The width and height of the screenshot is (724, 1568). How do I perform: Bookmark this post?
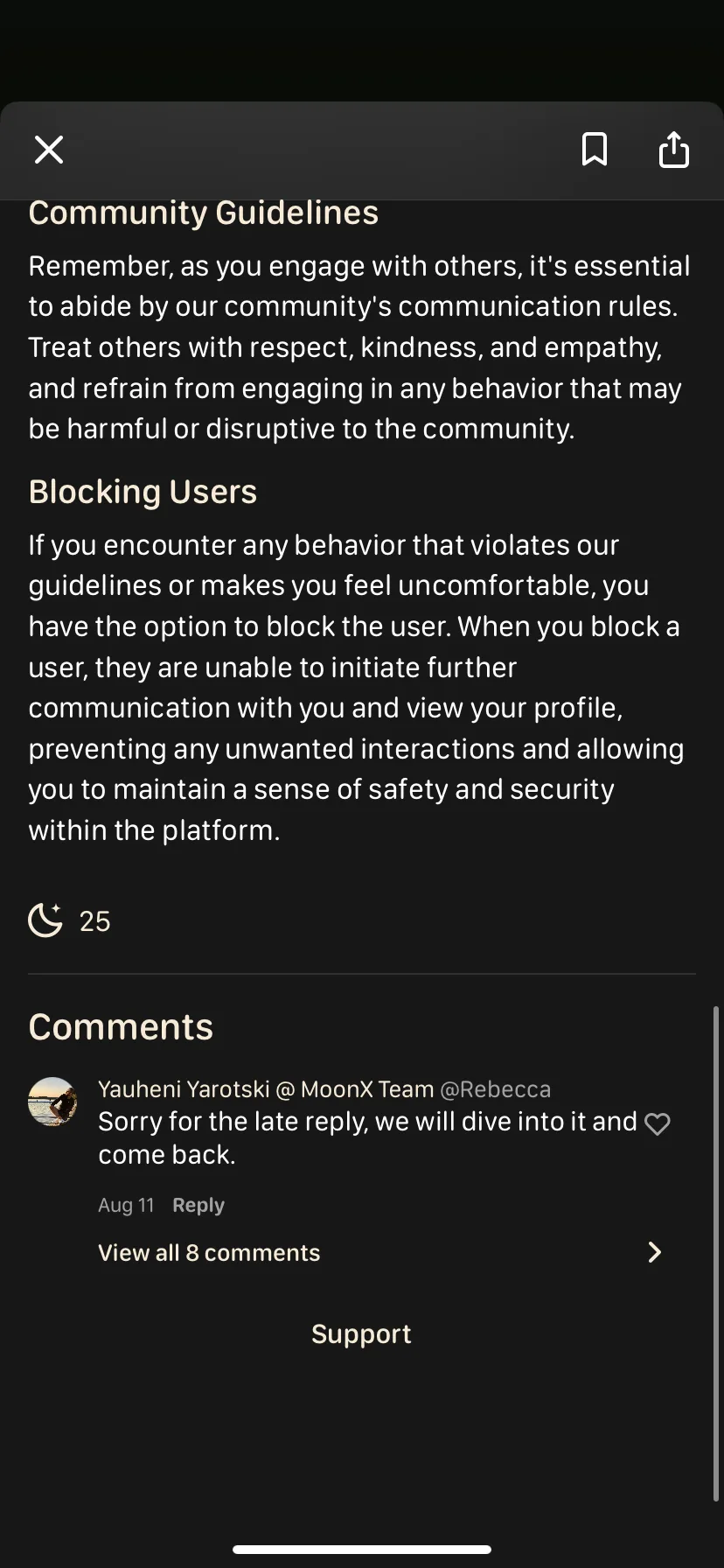click(595, 150)
